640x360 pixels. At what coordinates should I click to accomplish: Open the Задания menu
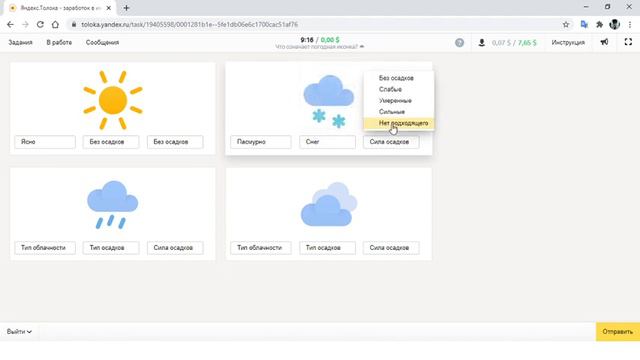pos(20,42)
